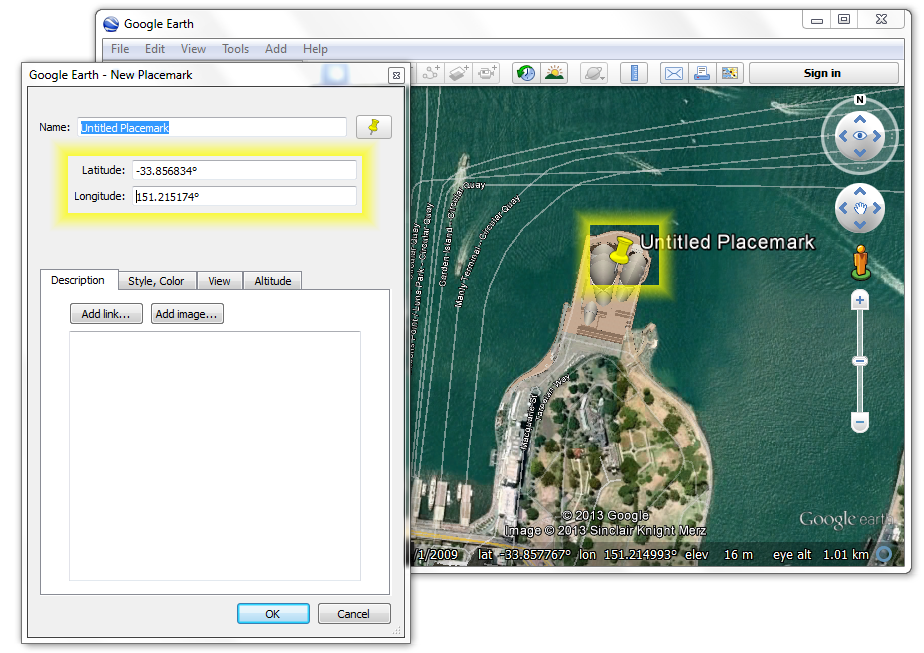Click the zoom in plus button

(x=859, y=301)
